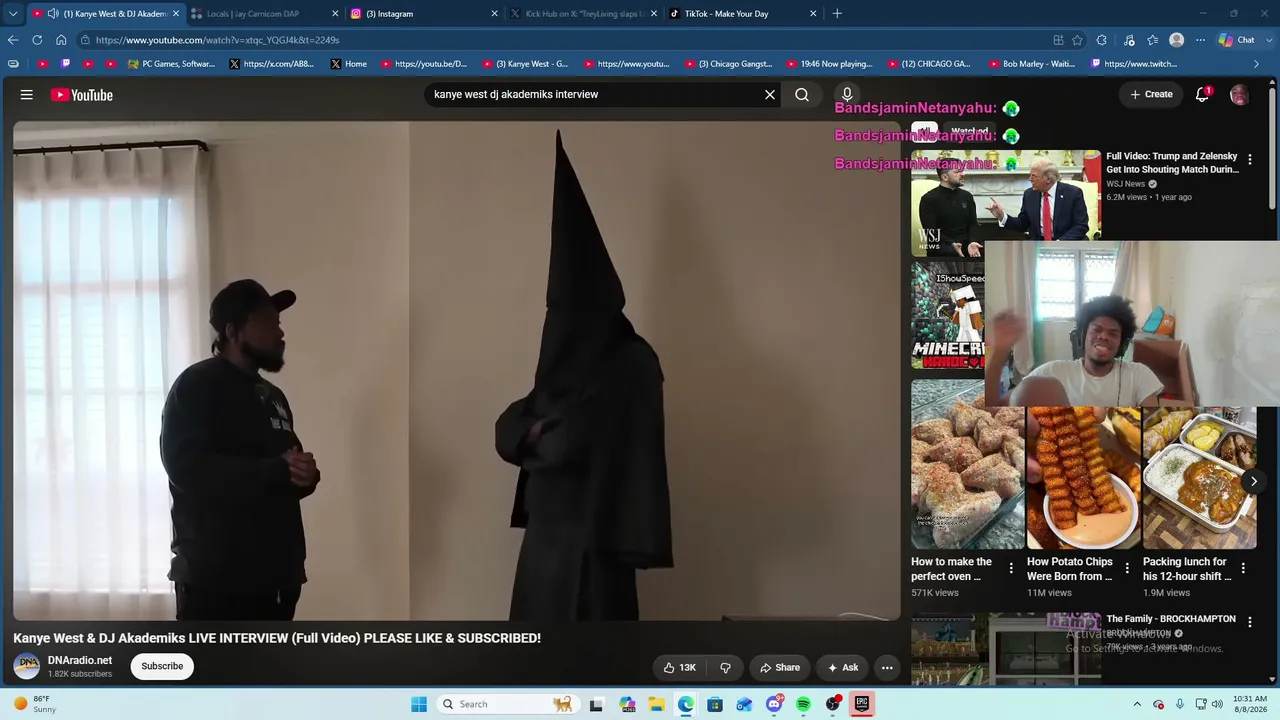Image resolution: width=1280 pixels, height=720 pixels.
Task: Open the Edge profile icon
Action: [1177, 40]
